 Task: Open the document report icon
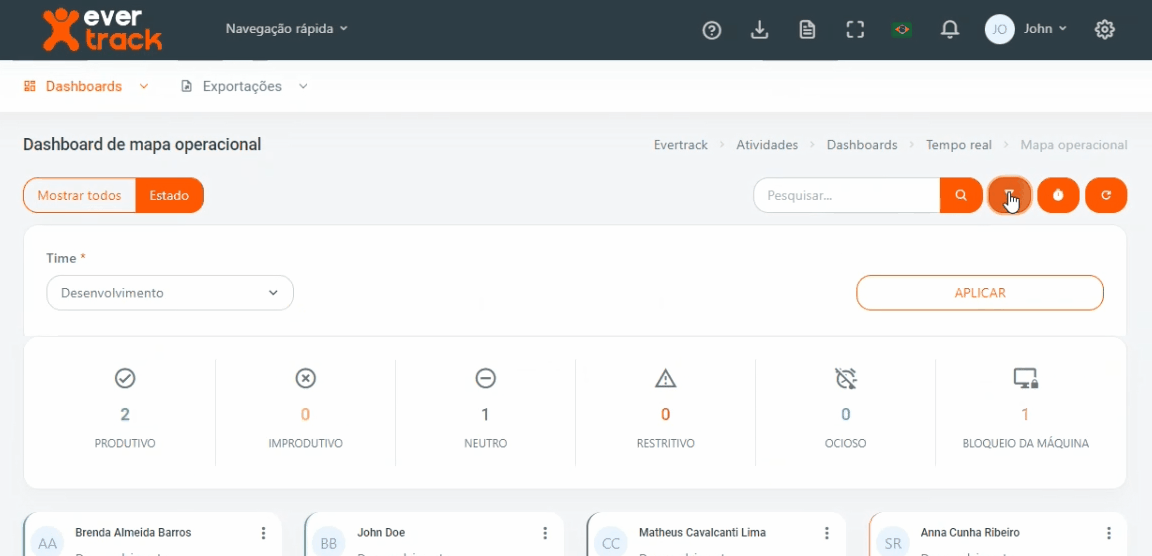807,30
